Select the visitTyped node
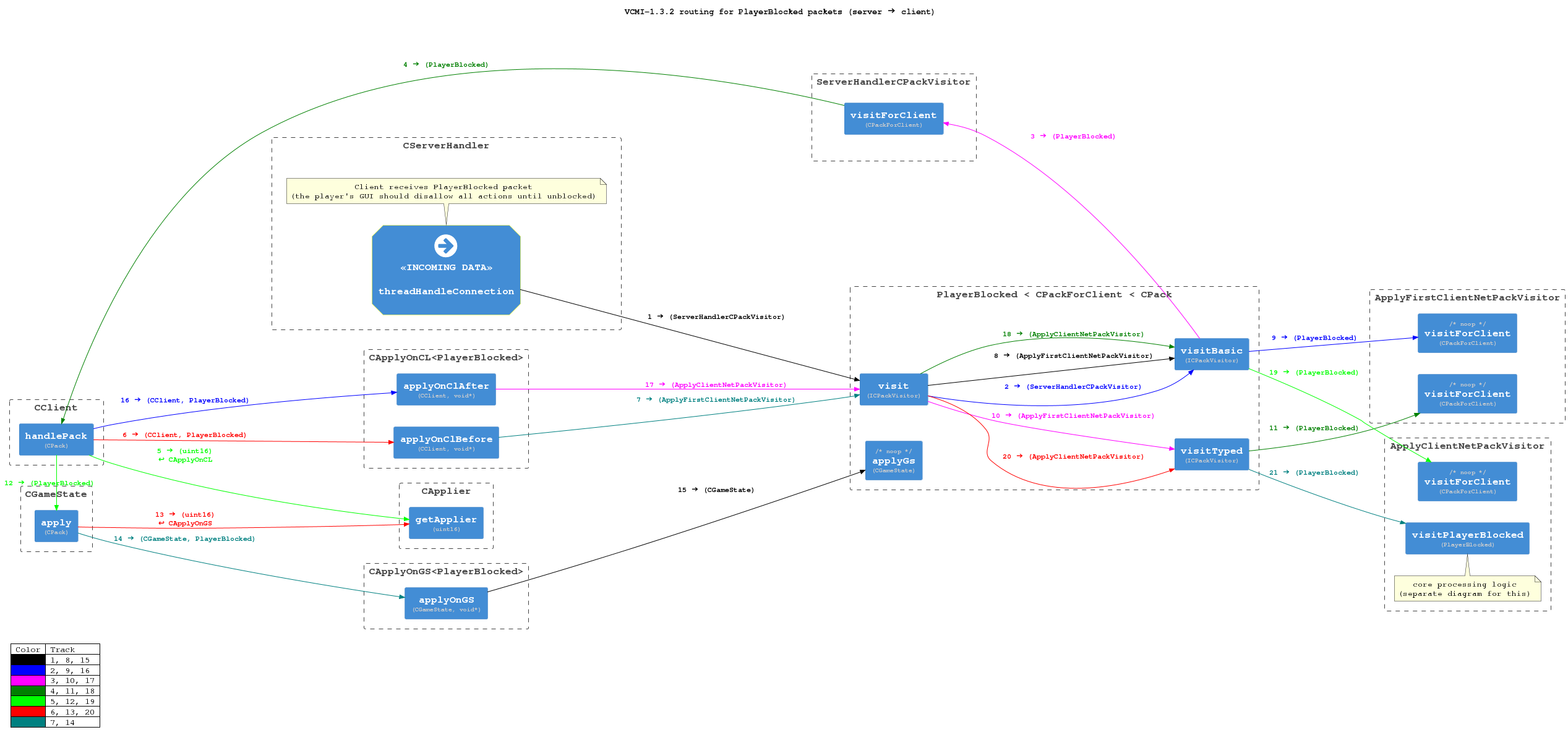The width and height of the screenshot is (1568, 743). point(1211,454)
